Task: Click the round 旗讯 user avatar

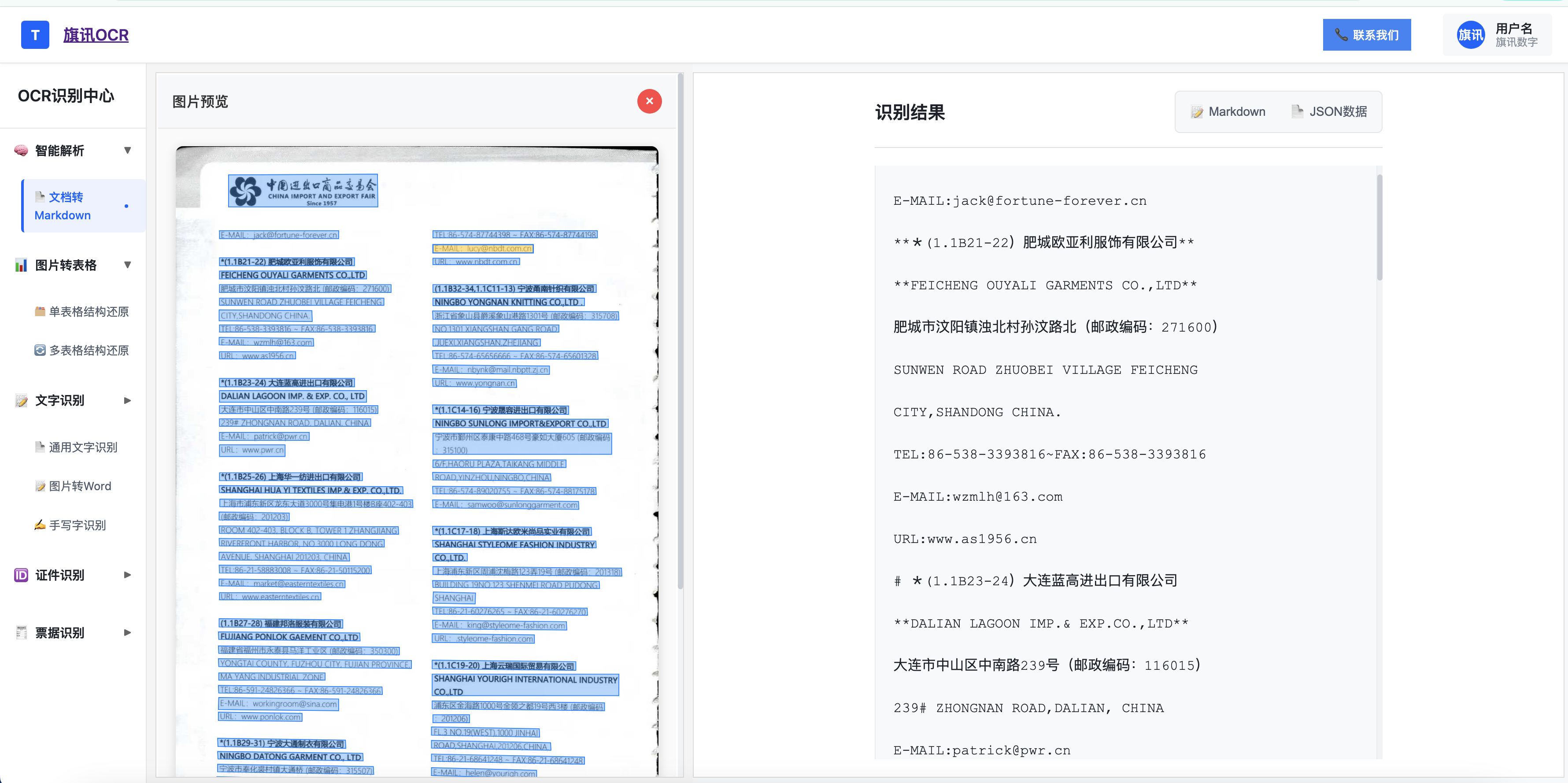Action: (x=1470, y=35)
